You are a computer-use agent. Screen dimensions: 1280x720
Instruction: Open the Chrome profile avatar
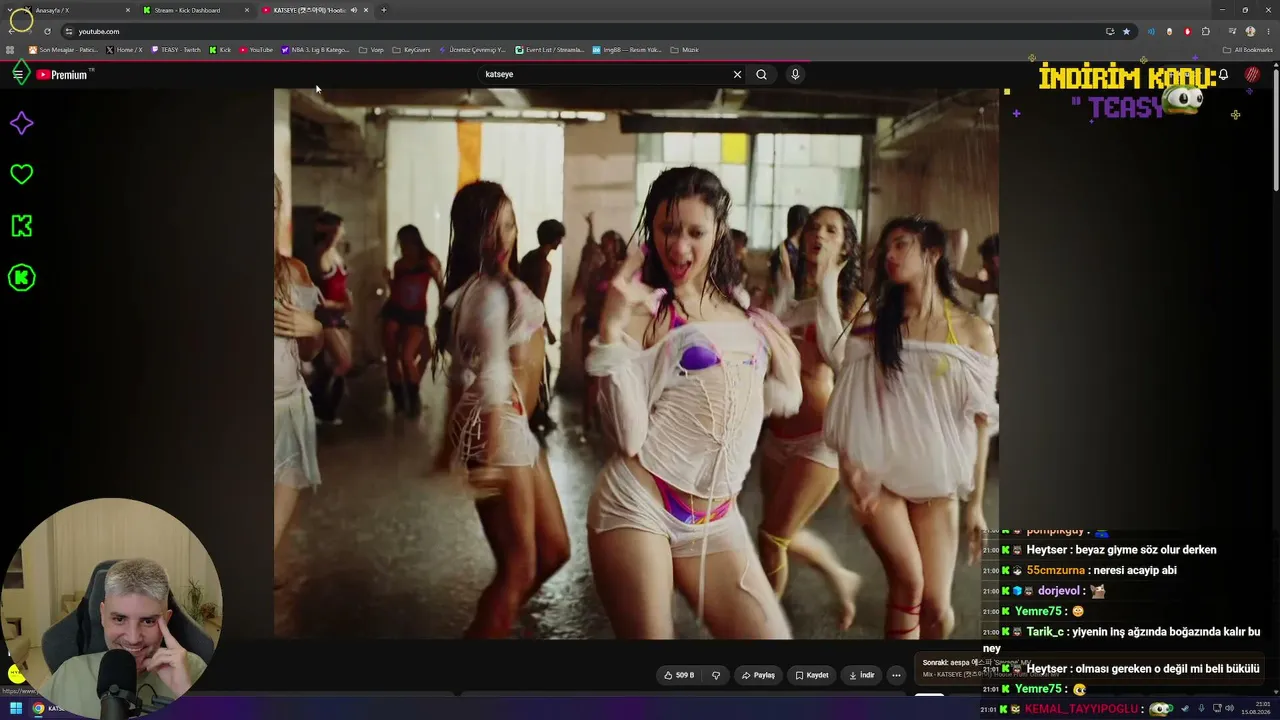(1250, 31)
